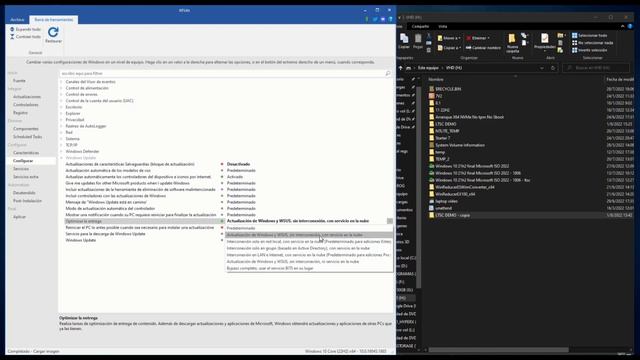Image resolution: width=640 pixels, height=360 pixels.
Task: Open the Vista tab in Explorer
Action: click(442, 27)
